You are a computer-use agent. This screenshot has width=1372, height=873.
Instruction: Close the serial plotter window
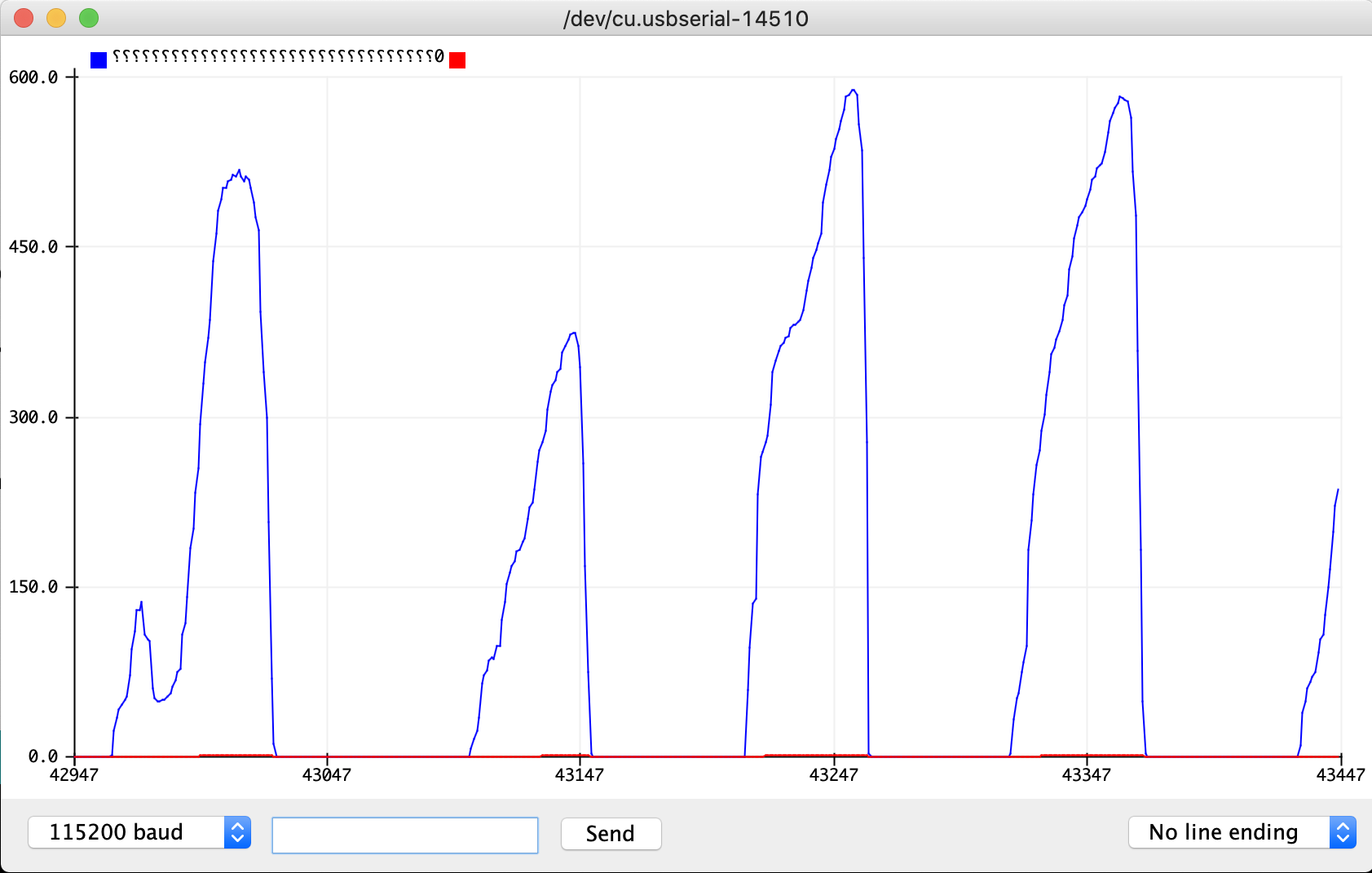[24, 18]
